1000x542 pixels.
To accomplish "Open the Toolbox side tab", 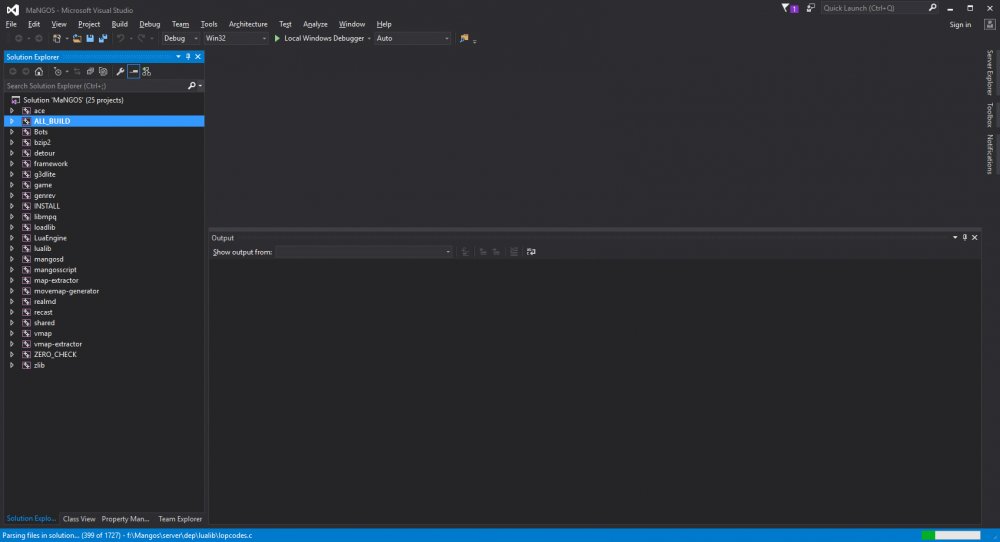I will pos(990,115).
